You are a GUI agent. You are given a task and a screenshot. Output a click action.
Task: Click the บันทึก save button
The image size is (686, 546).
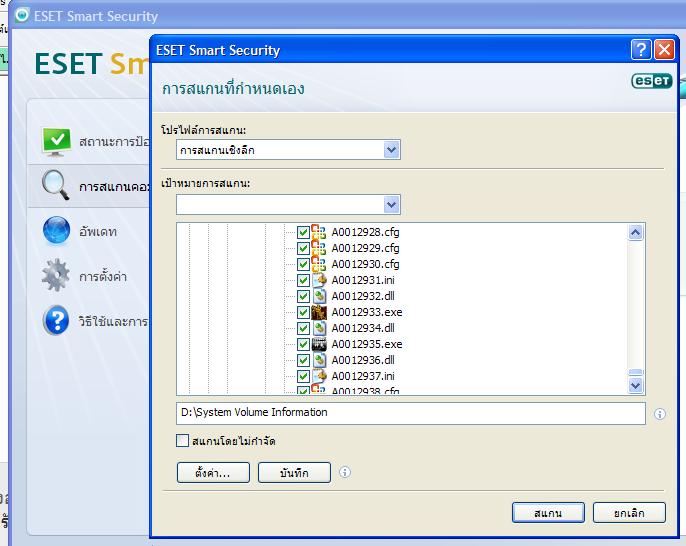(x=294, y=472)
